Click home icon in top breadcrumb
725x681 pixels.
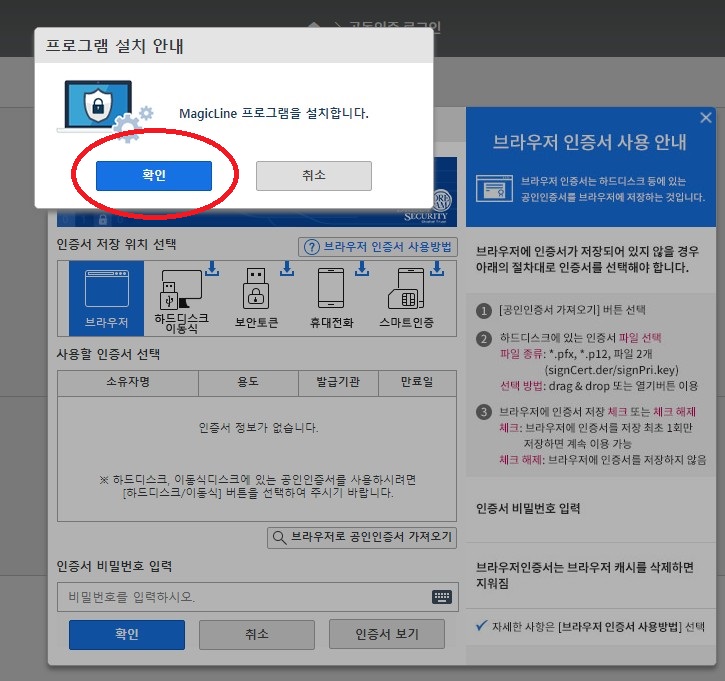pos(314,25)
